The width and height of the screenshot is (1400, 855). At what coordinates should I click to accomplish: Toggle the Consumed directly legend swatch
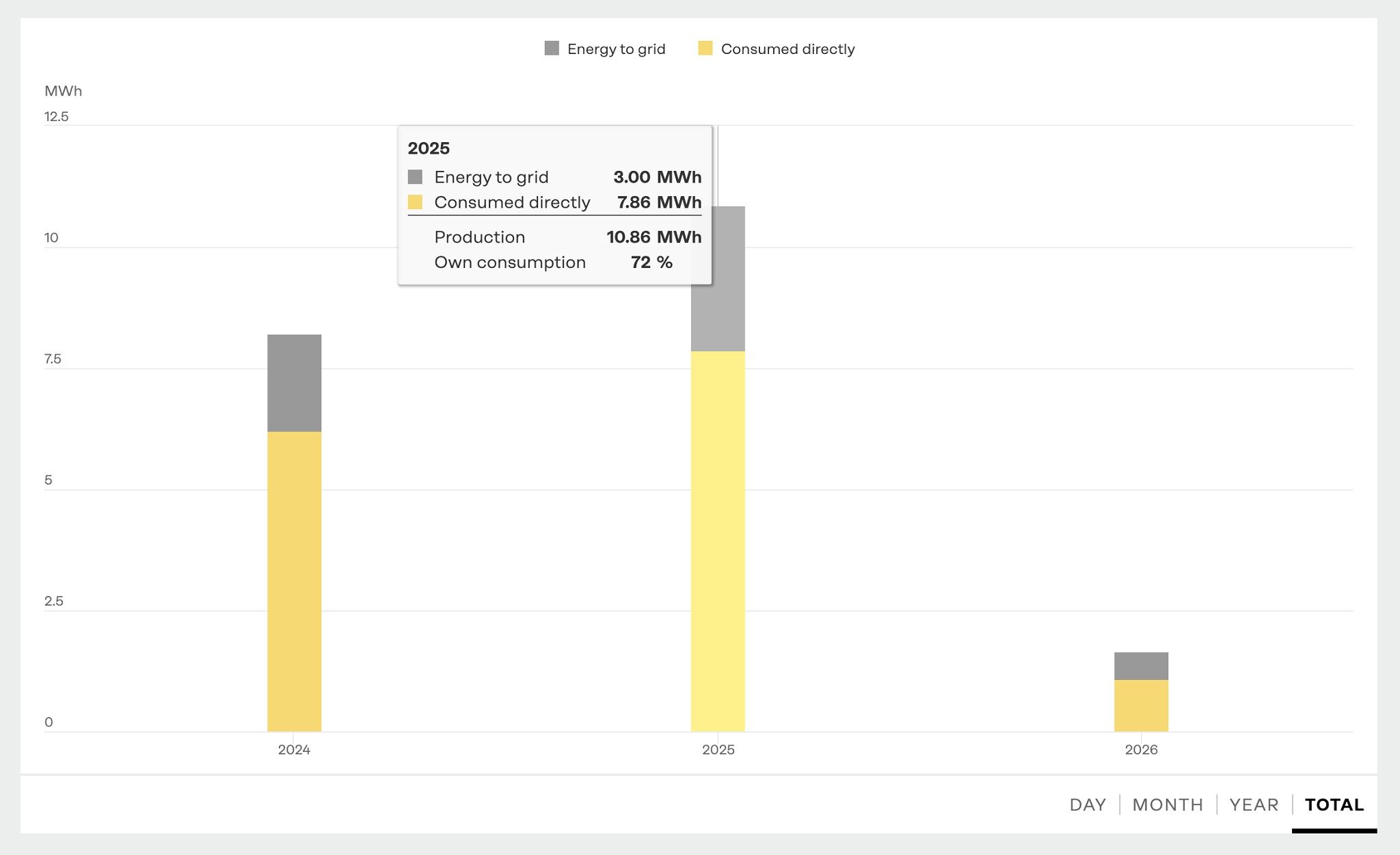705,49
